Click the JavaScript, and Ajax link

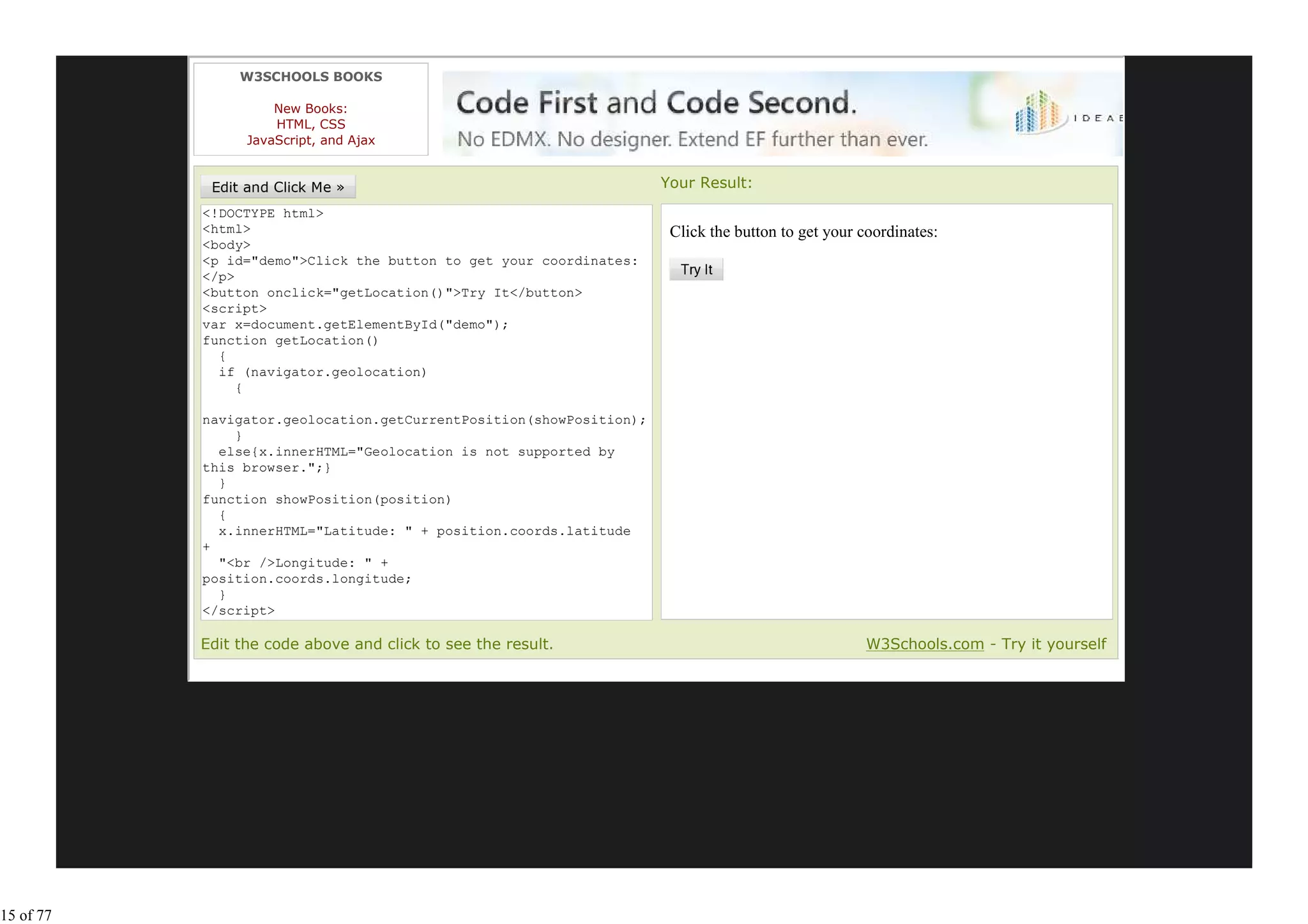click(x=310, y=140)
